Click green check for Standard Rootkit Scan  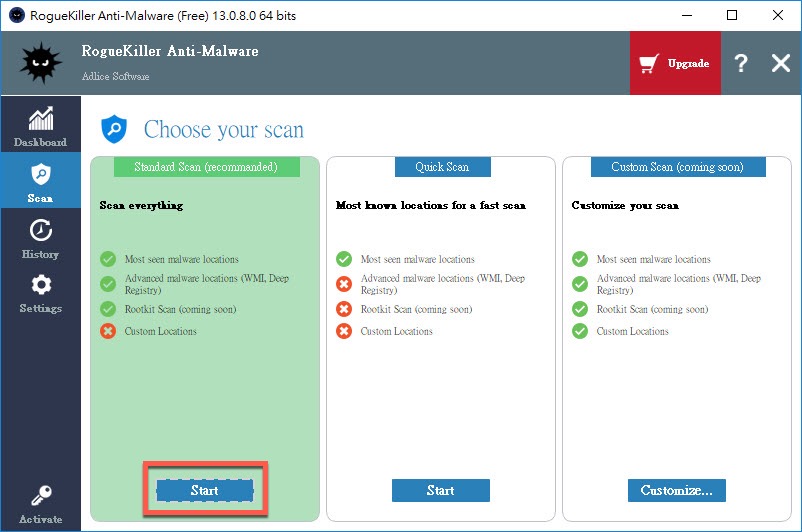(x=108, y=309)
